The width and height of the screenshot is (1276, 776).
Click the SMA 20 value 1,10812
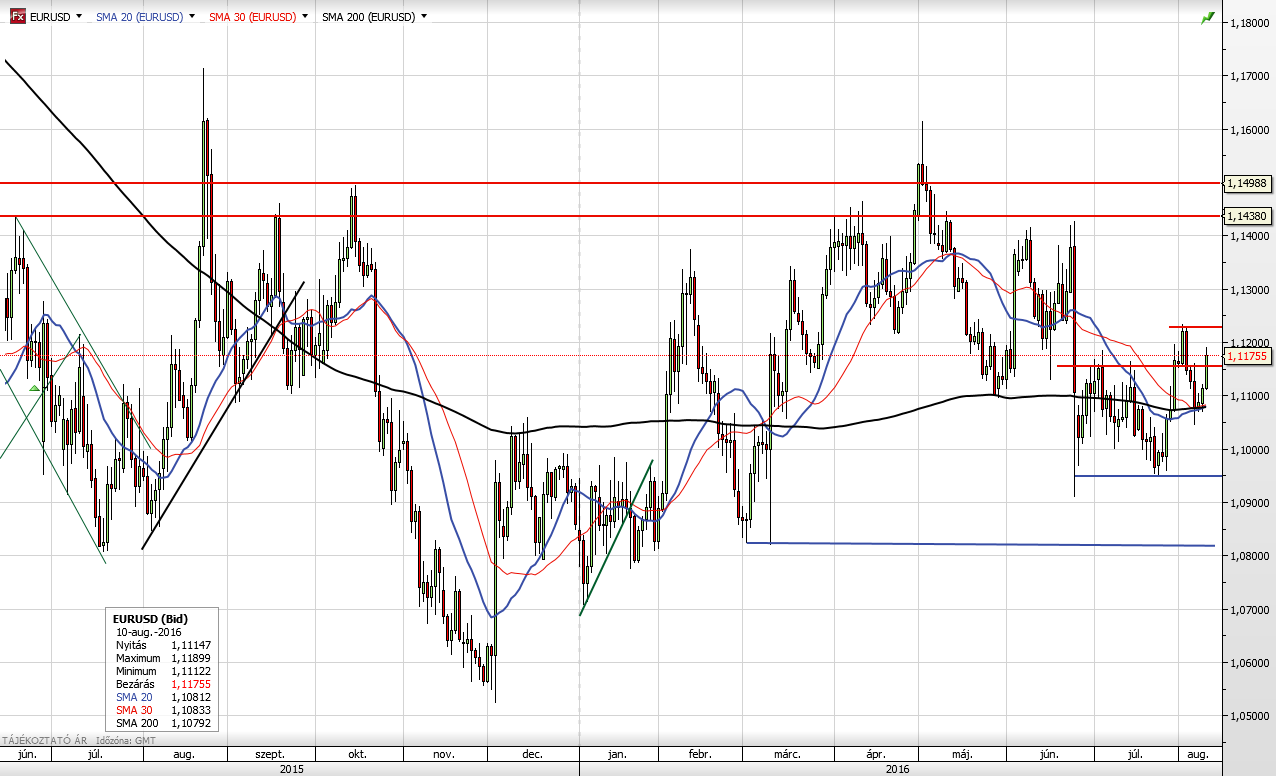tap(191, 697)
